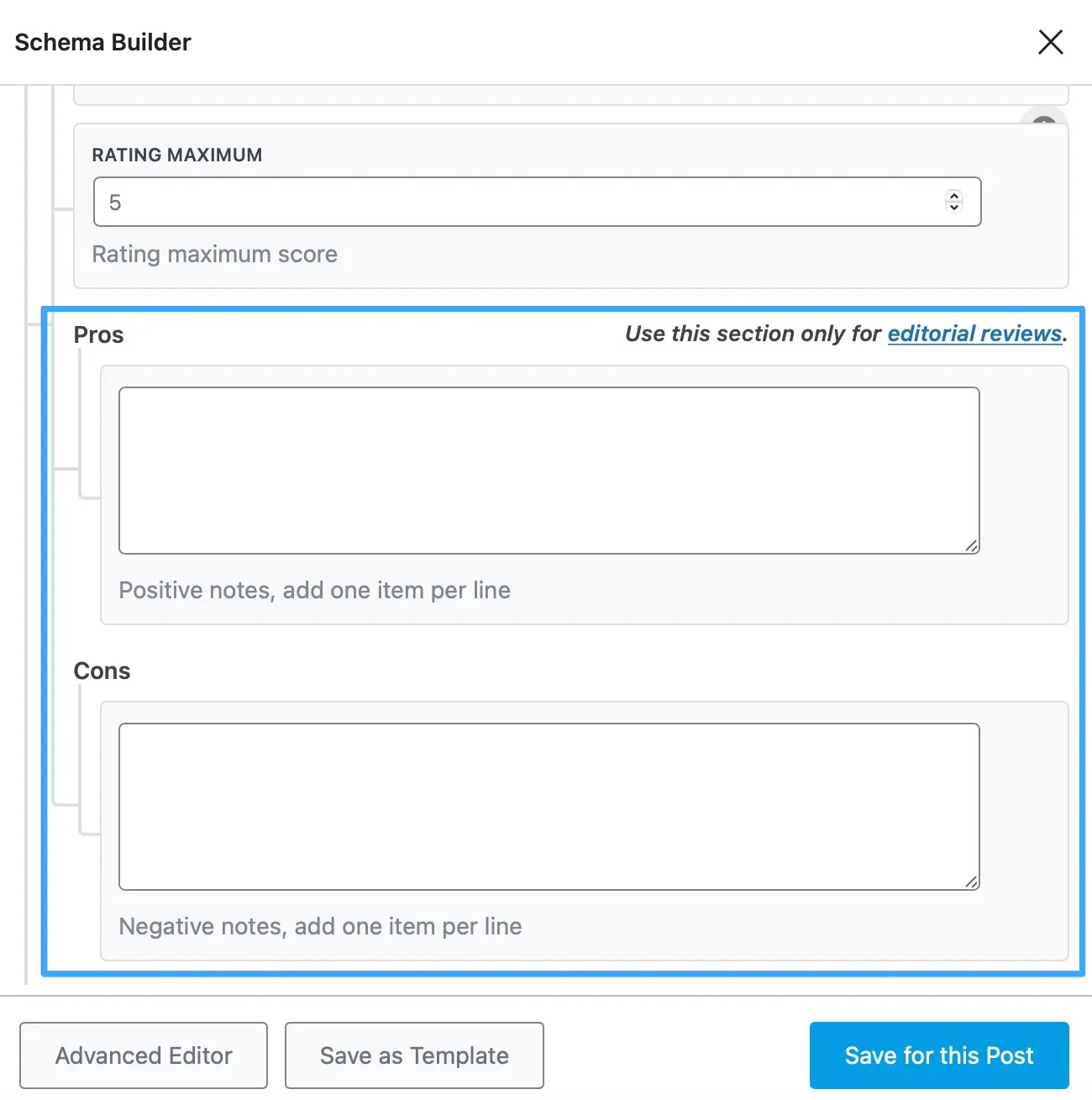Click the 'Negative notes' hint text
1092x1100 pixels.
320,926
